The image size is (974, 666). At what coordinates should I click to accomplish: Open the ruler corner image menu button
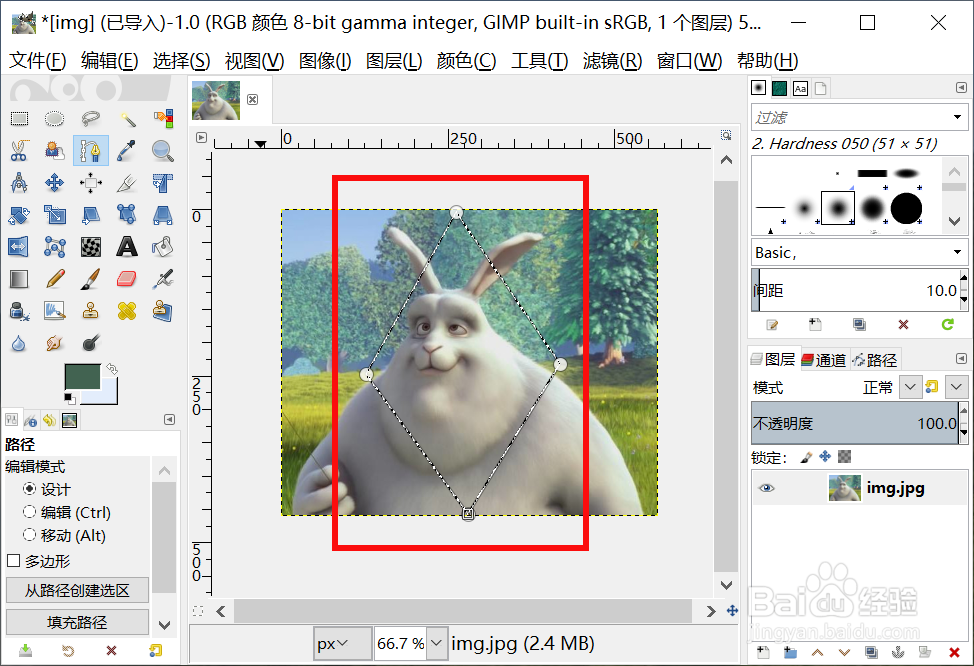201,137
